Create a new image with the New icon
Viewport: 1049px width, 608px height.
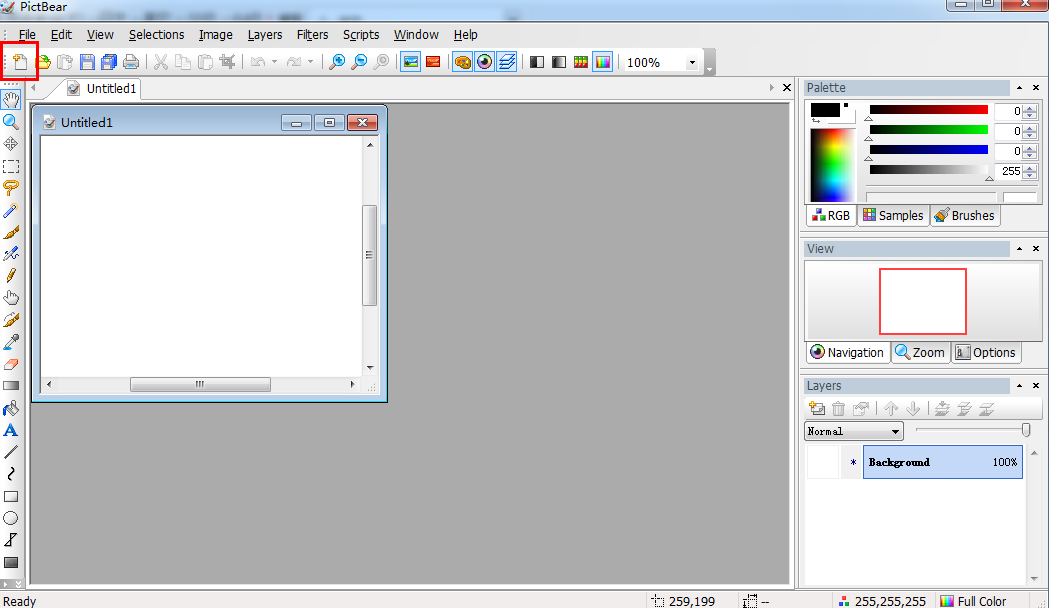20,62
